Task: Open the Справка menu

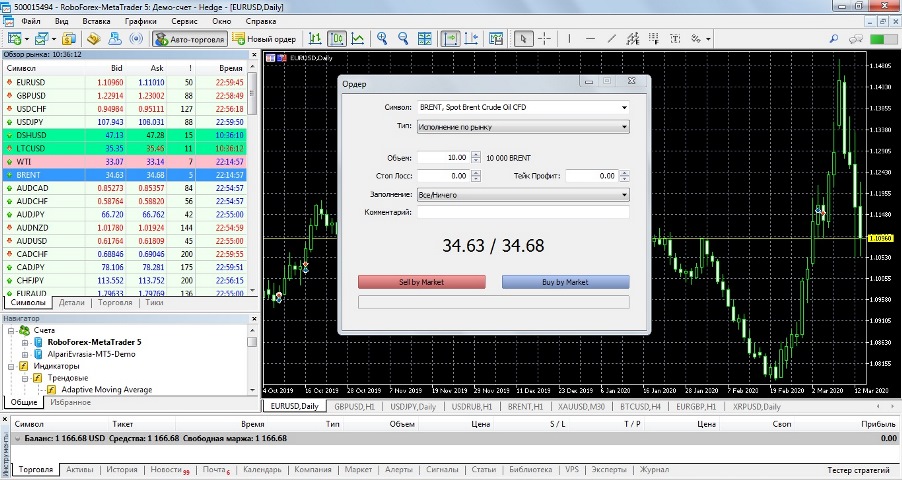Action: point(261,21)
